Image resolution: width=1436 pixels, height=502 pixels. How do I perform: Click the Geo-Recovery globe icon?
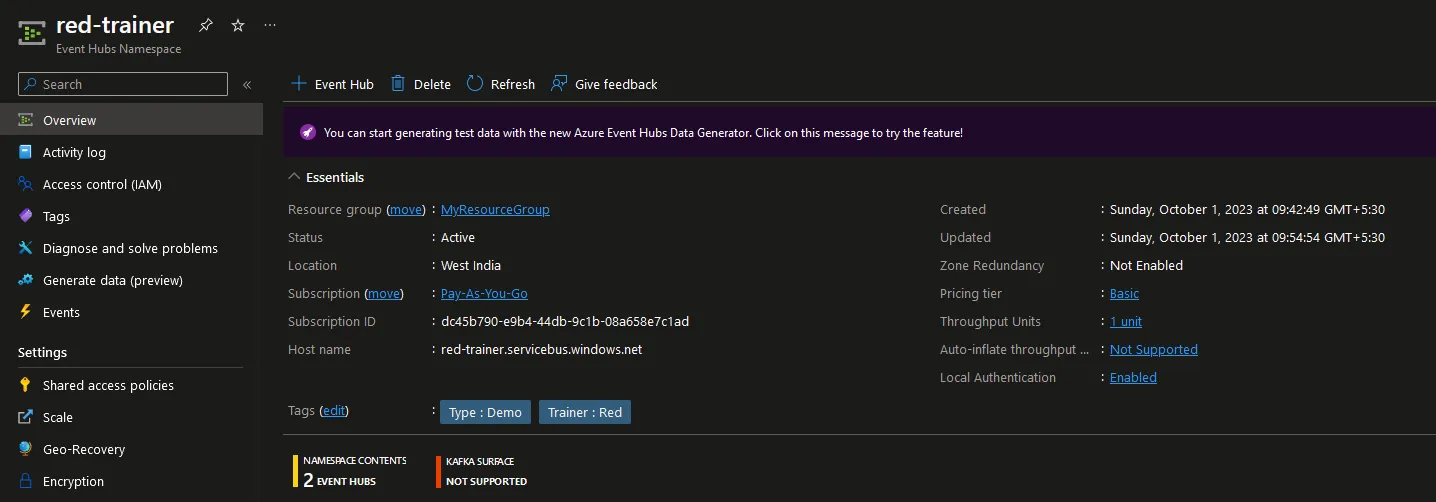(x=25, y=449)
